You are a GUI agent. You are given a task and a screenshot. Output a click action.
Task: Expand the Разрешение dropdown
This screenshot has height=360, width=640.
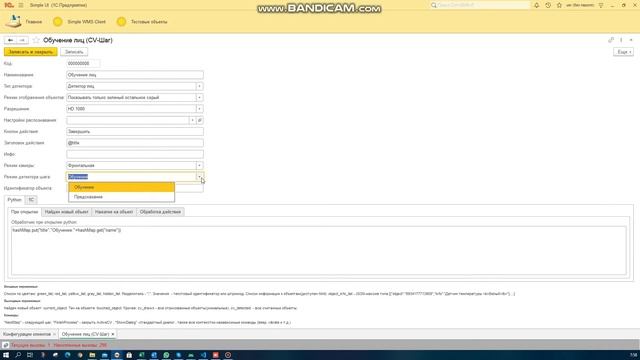pos(199,109)
